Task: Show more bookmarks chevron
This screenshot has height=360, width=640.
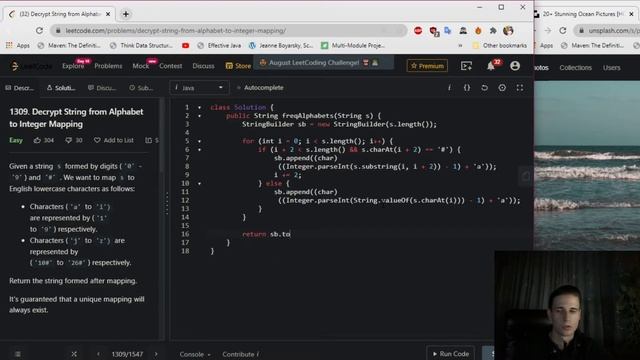Action: coord(460,45)
